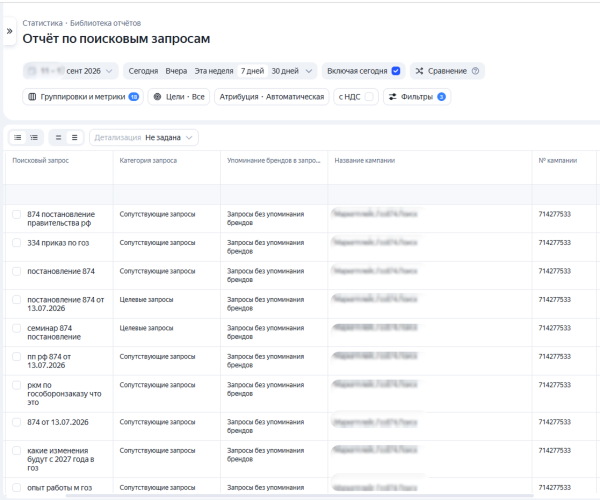
Task: Expand more period options chevron
Action: [309, 71]
